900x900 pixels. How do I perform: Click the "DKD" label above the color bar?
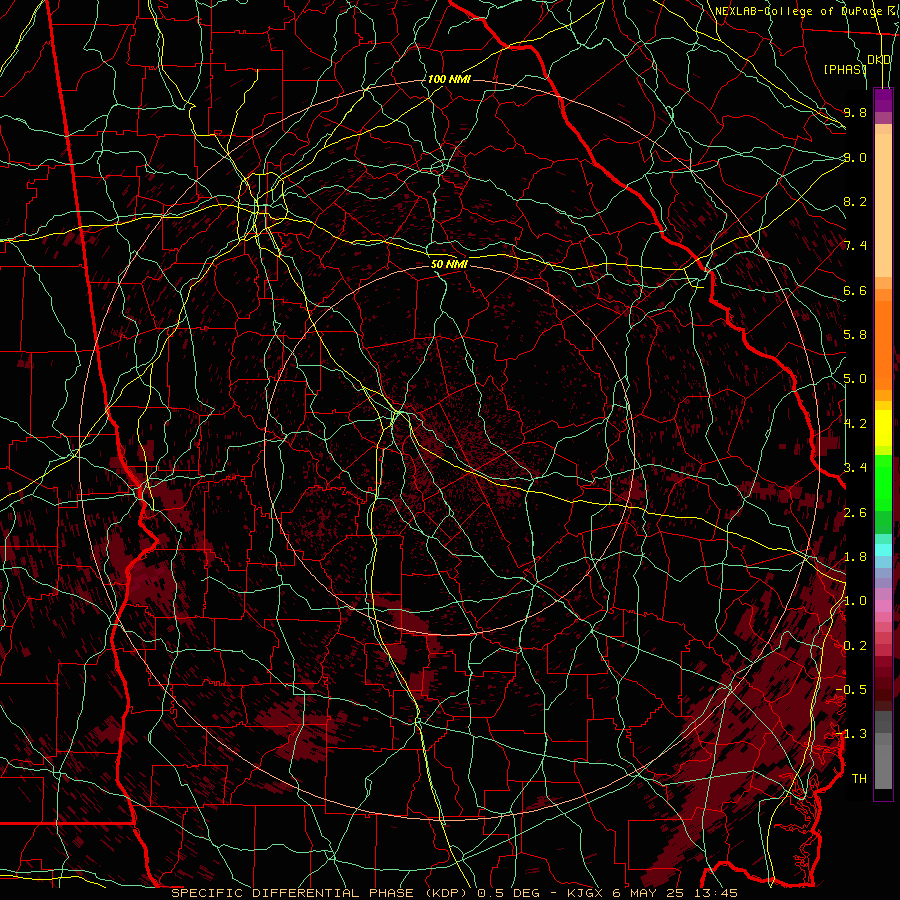[x=879, y=60]
